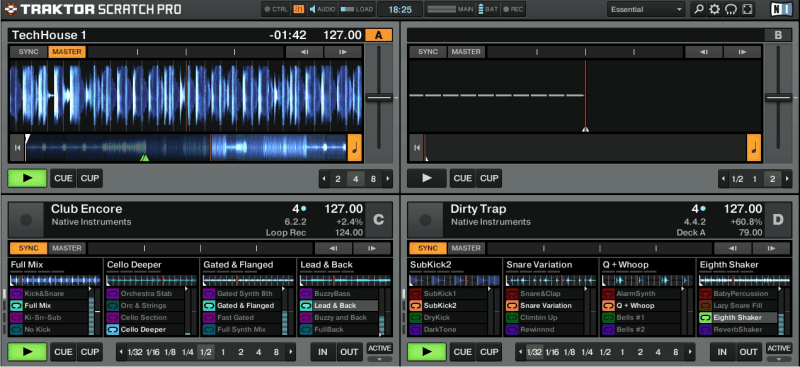Toggle the headphones cruise icon
The image size is (800, 367).
pyautogui.click(x=731, y=9)
